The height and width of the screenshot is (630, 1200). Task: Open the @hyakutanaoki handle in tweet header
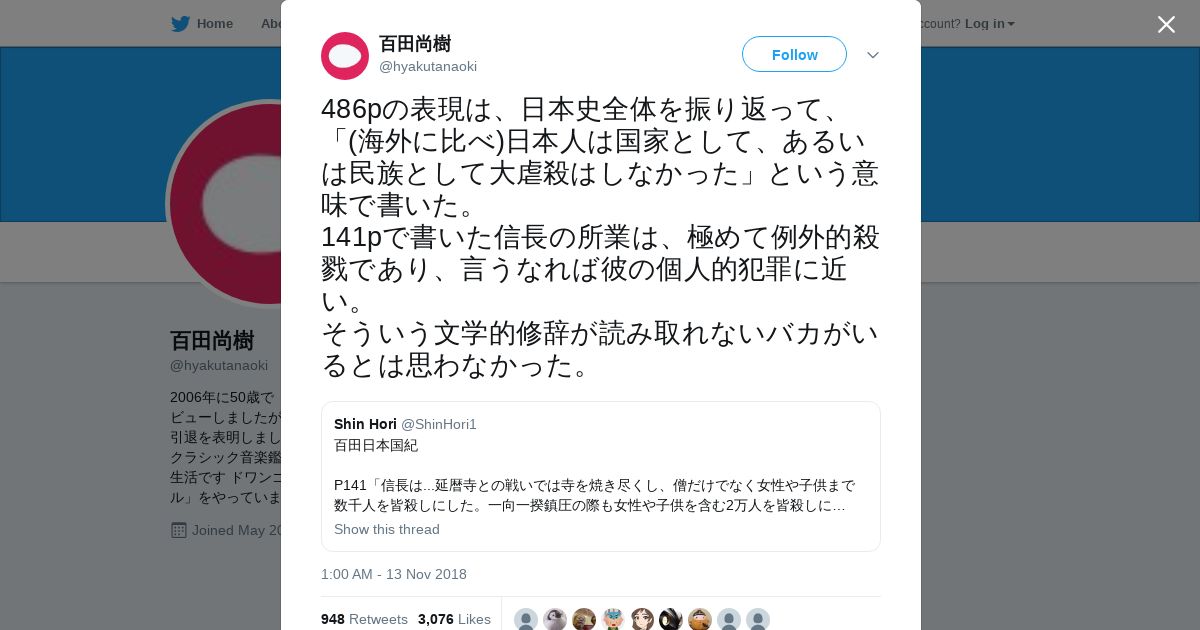[428, 67]
